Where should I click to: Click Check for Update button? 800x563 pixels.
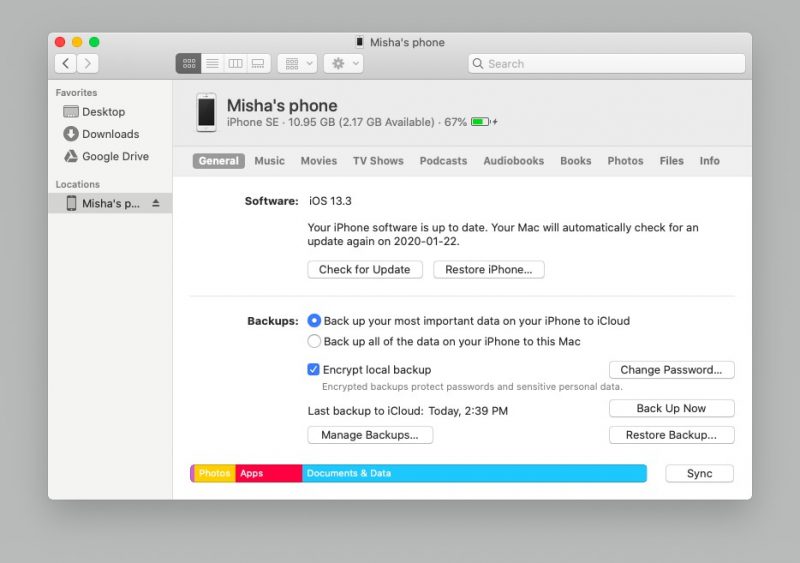coord(365,270)
